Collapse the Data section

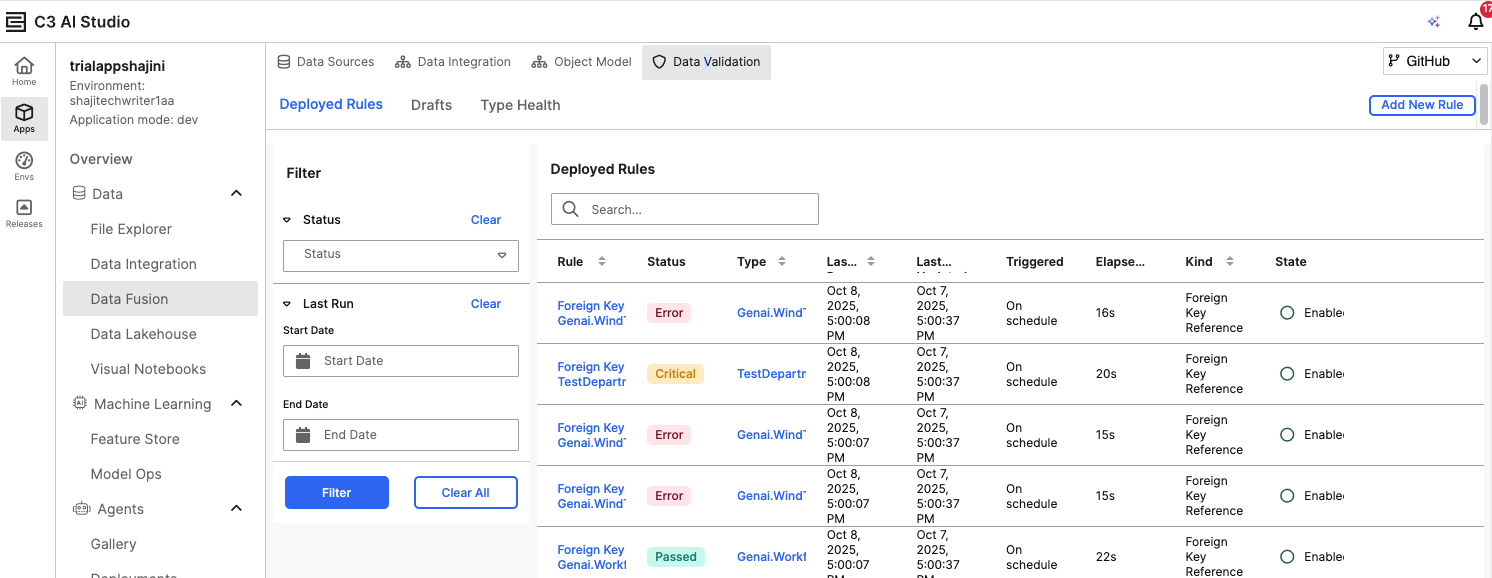pyautogui.click(x=236, y=193)
